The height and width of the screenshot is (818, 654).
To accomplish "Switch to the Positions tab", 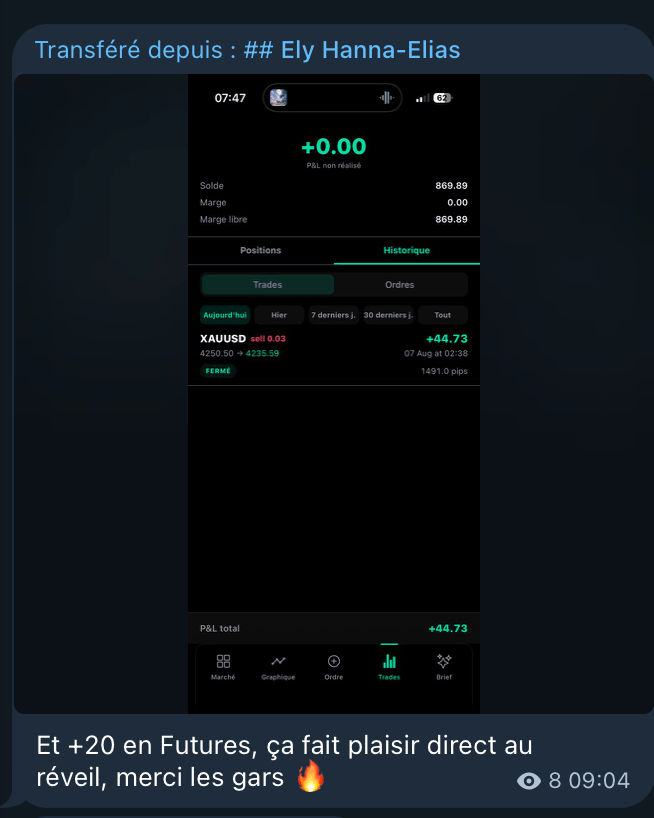I will click(261, 250).
